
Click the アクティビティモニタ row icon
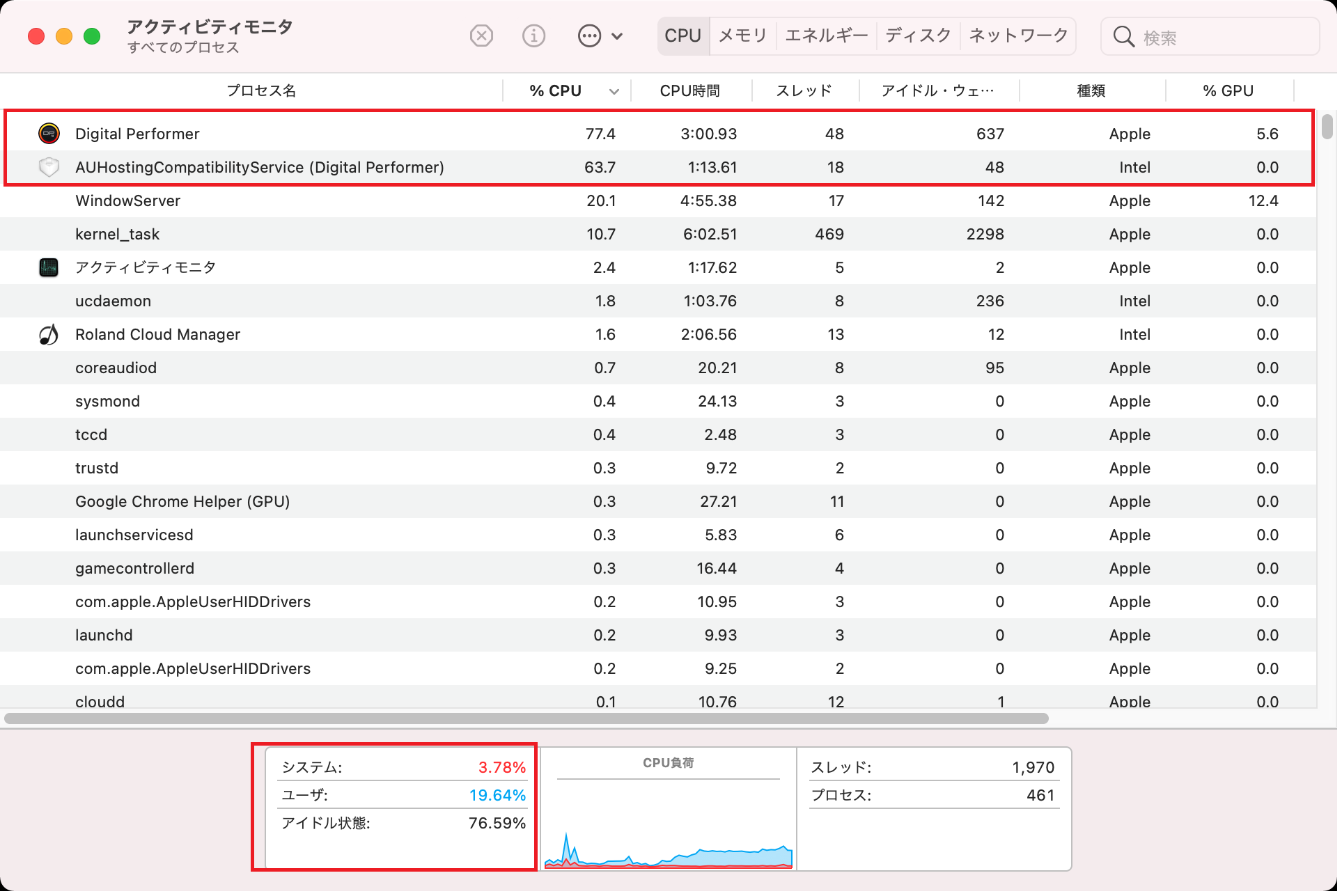pos(49,268)
